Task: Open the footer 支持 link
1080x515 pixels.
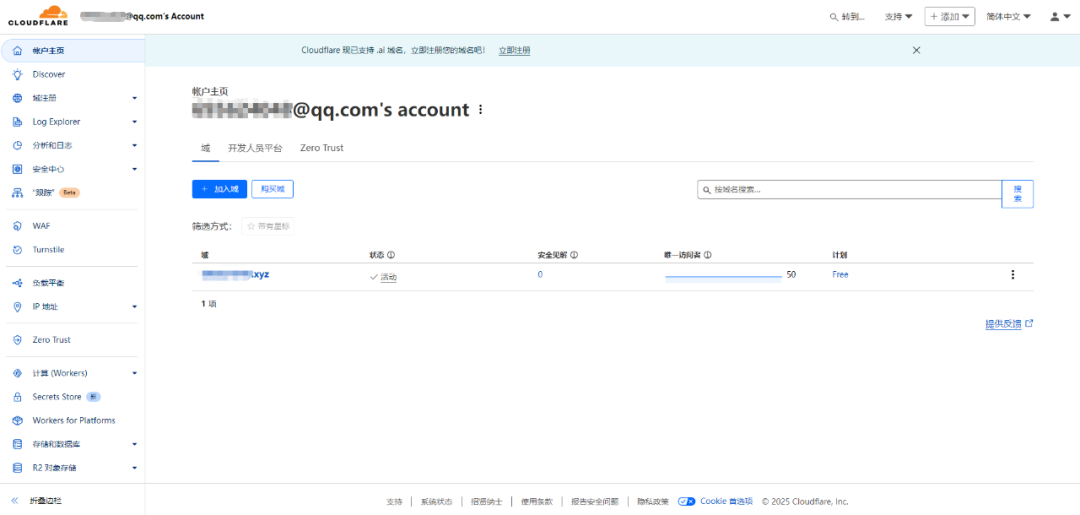Action: [x=394, y=502]
